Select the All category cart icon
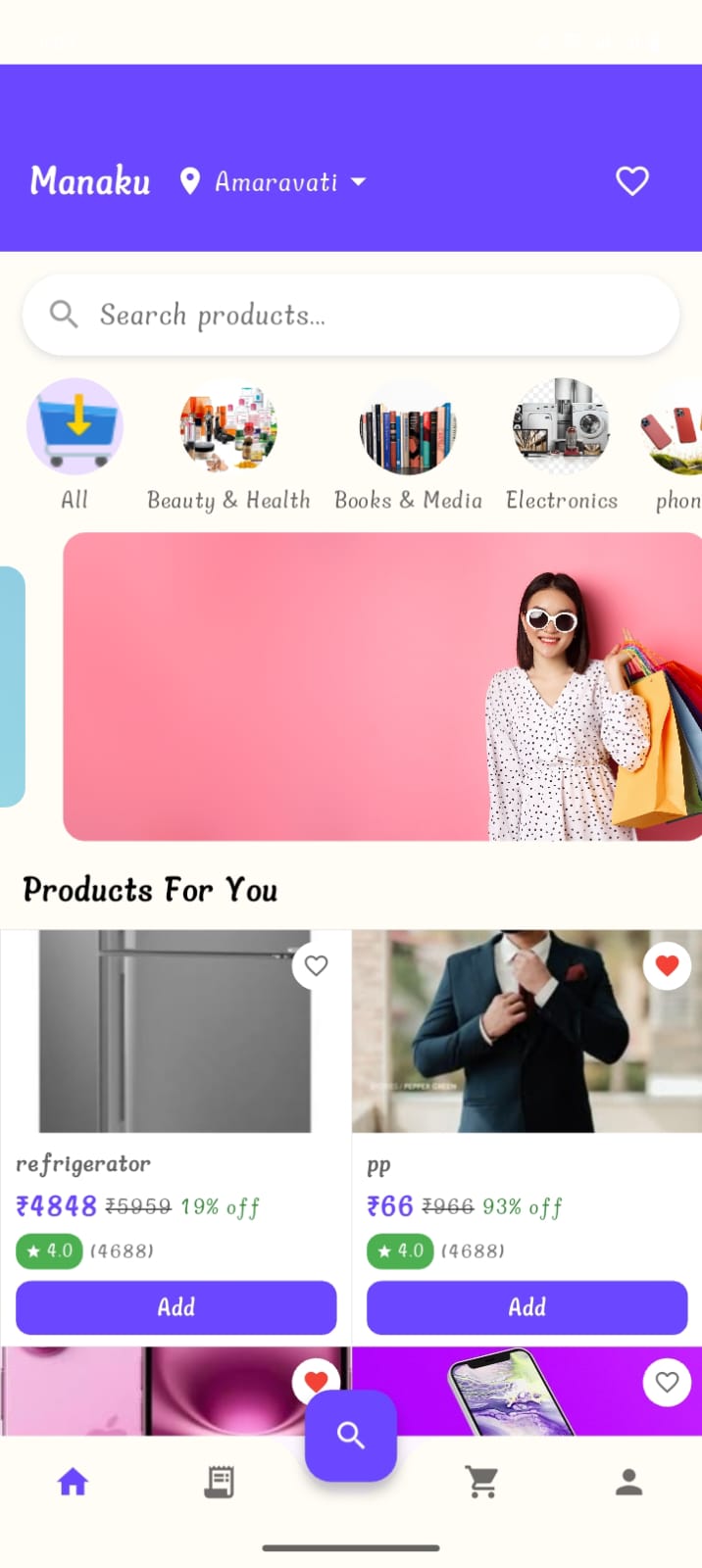The height and width of the screenshot is (1568, 702). click(75, 426)
